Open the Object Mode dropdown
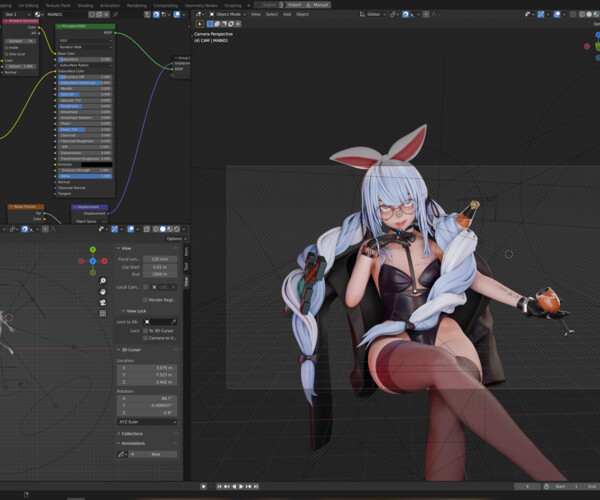Viewport: 600px width, 500px height. pos(228,15)
